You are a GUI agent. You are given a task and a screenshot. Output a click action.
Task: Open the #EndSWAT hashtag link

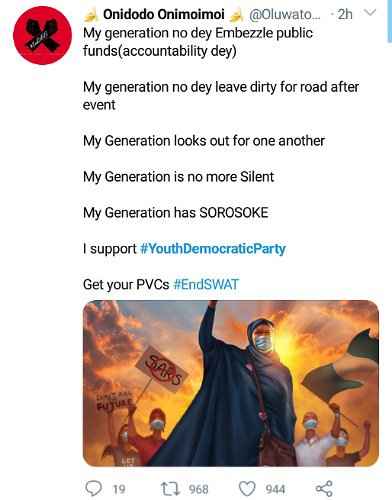(x=207, y=284)
